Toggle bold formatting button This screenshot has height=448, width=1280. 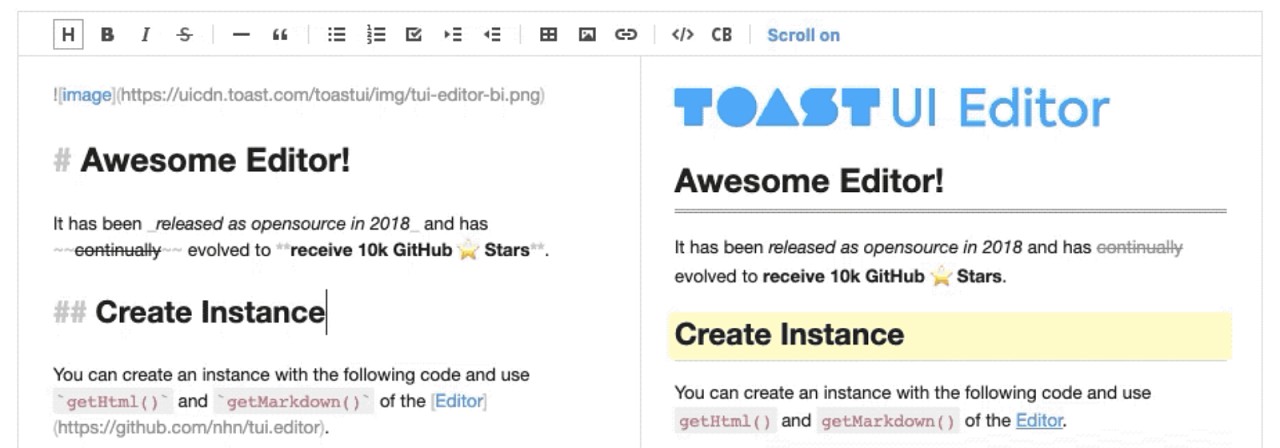(107, 35)
